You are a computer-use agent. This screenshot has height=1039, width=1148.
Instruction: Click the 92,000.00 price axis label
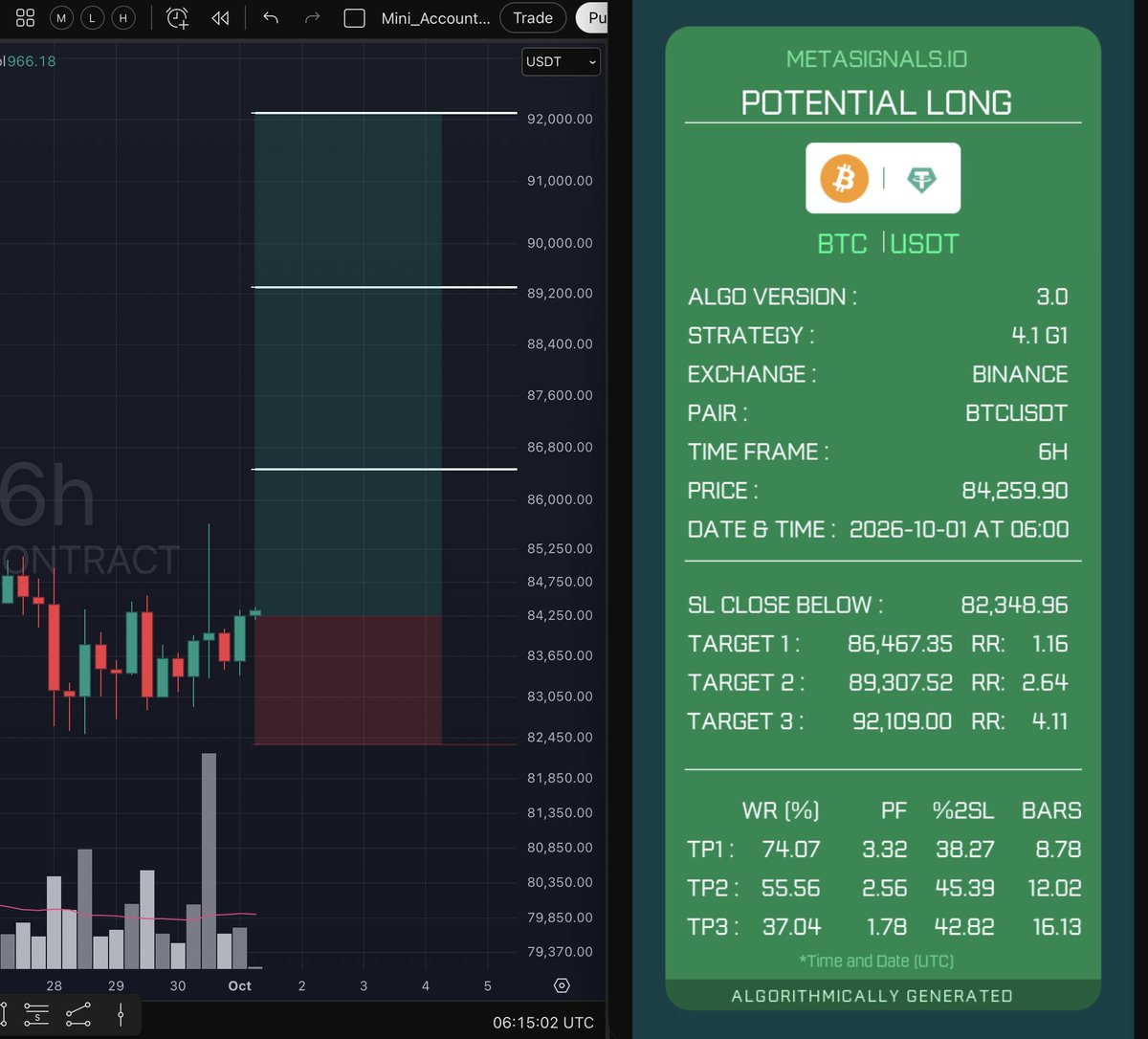560,119
